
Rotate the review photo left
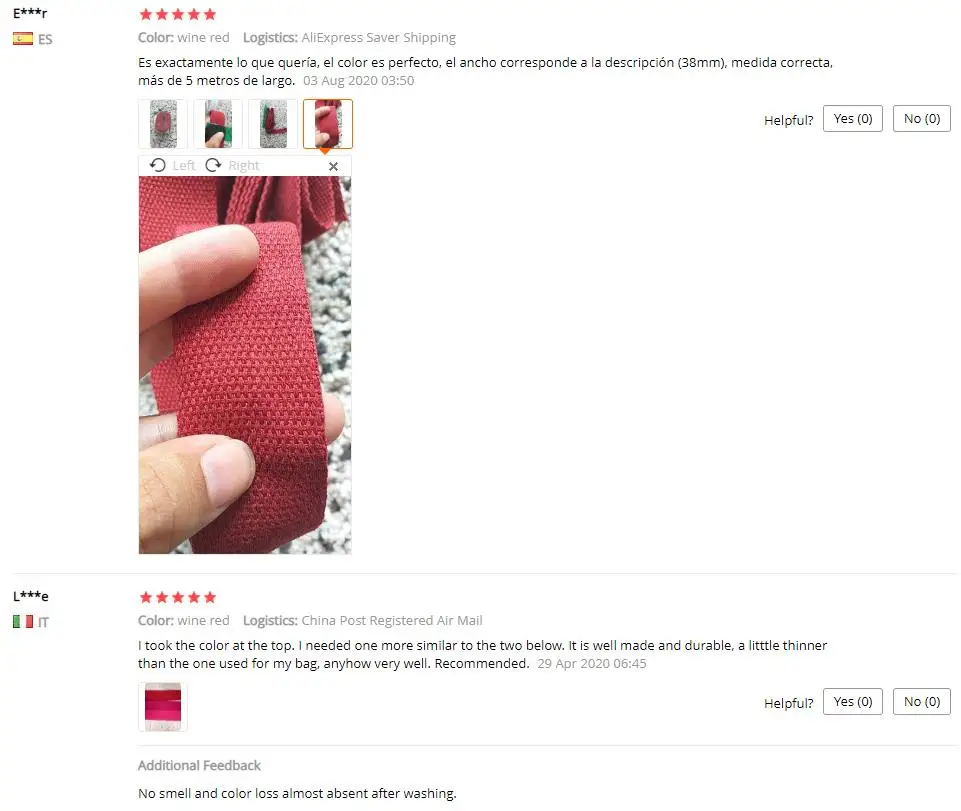172,166
